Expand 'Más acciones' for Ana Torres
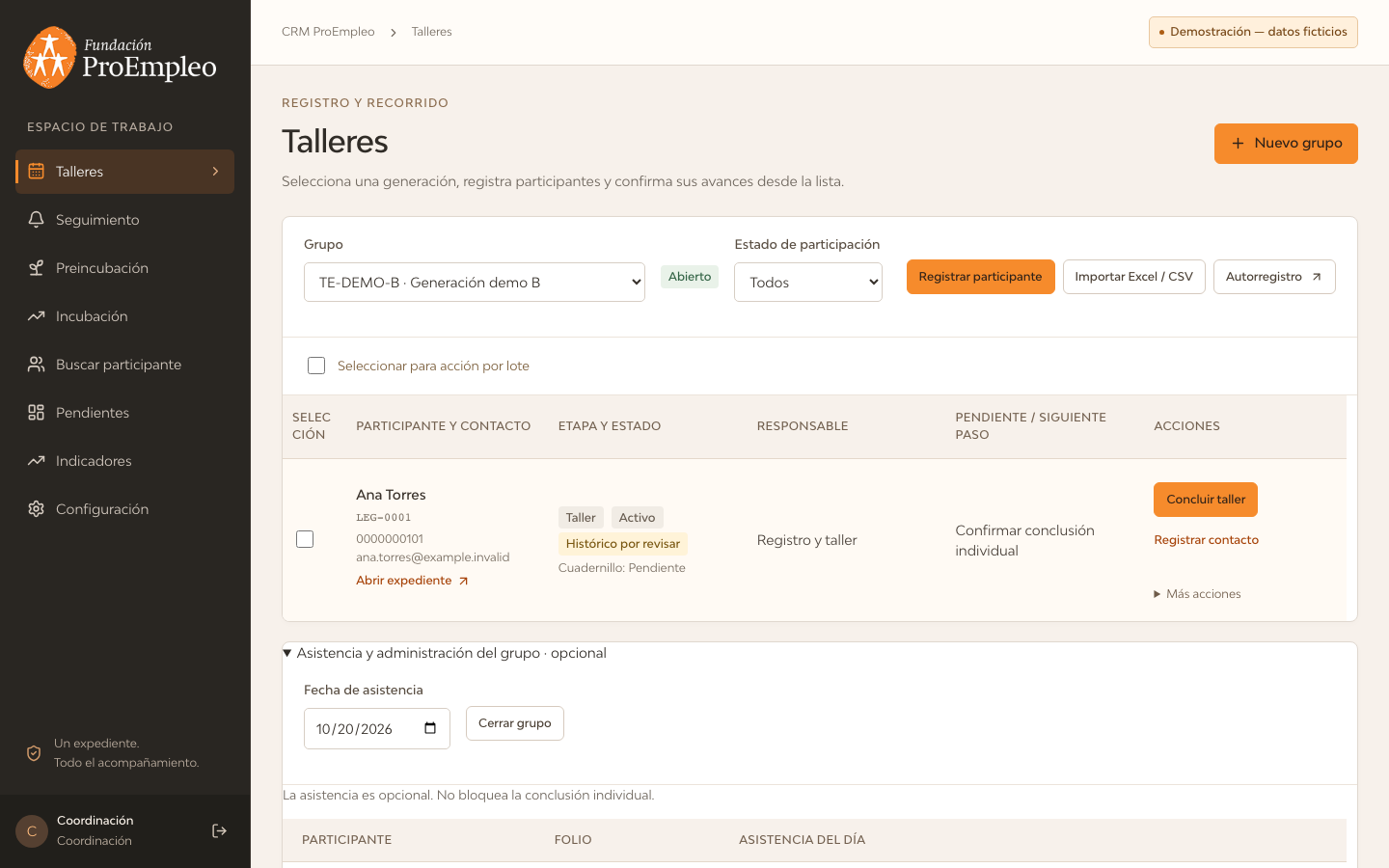1389x868 pixels. (1198, 594)
